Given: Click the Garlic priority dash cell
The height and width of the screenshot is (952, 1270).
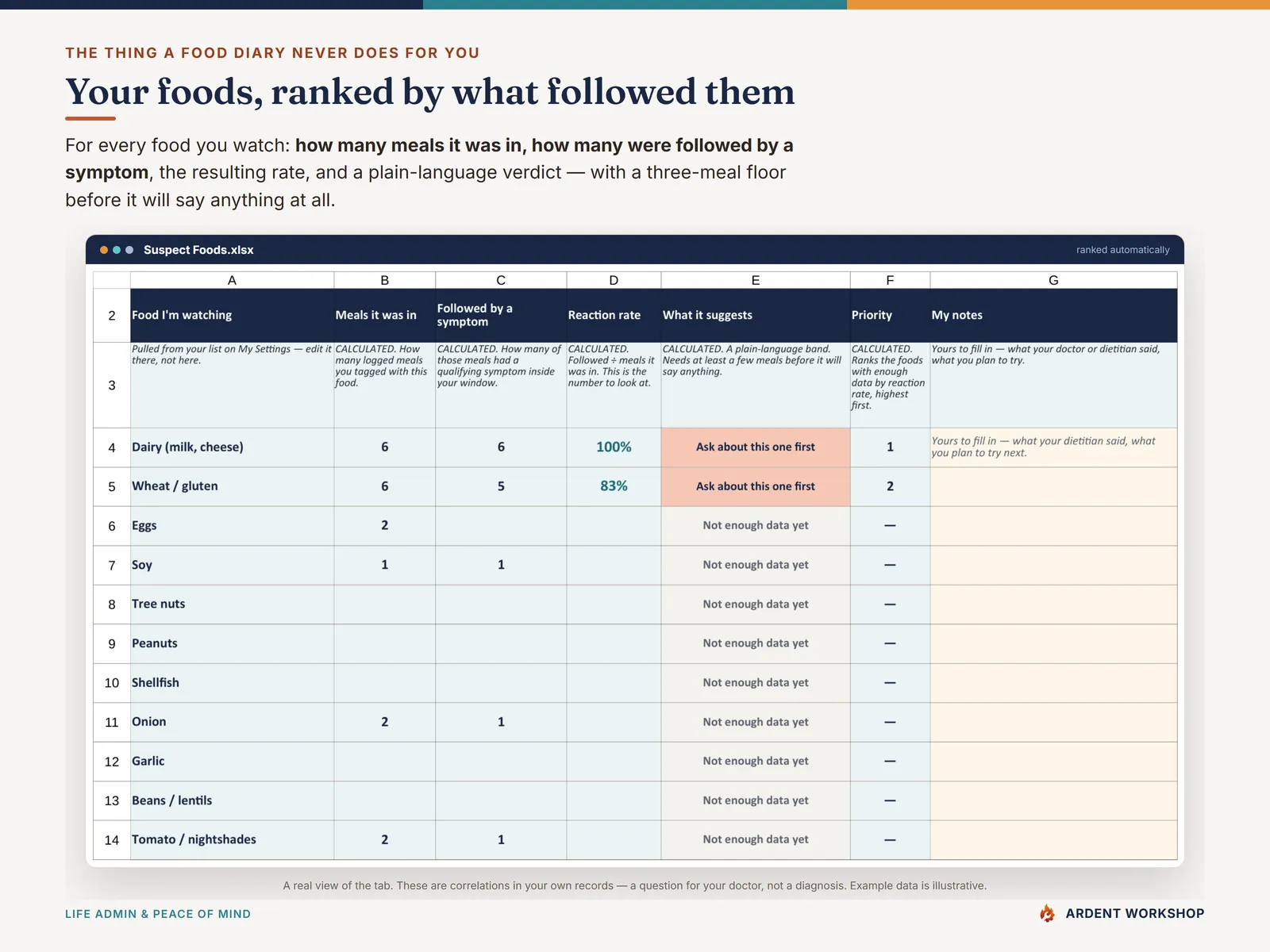Looking at the screenshot, I should coord(890,762).
